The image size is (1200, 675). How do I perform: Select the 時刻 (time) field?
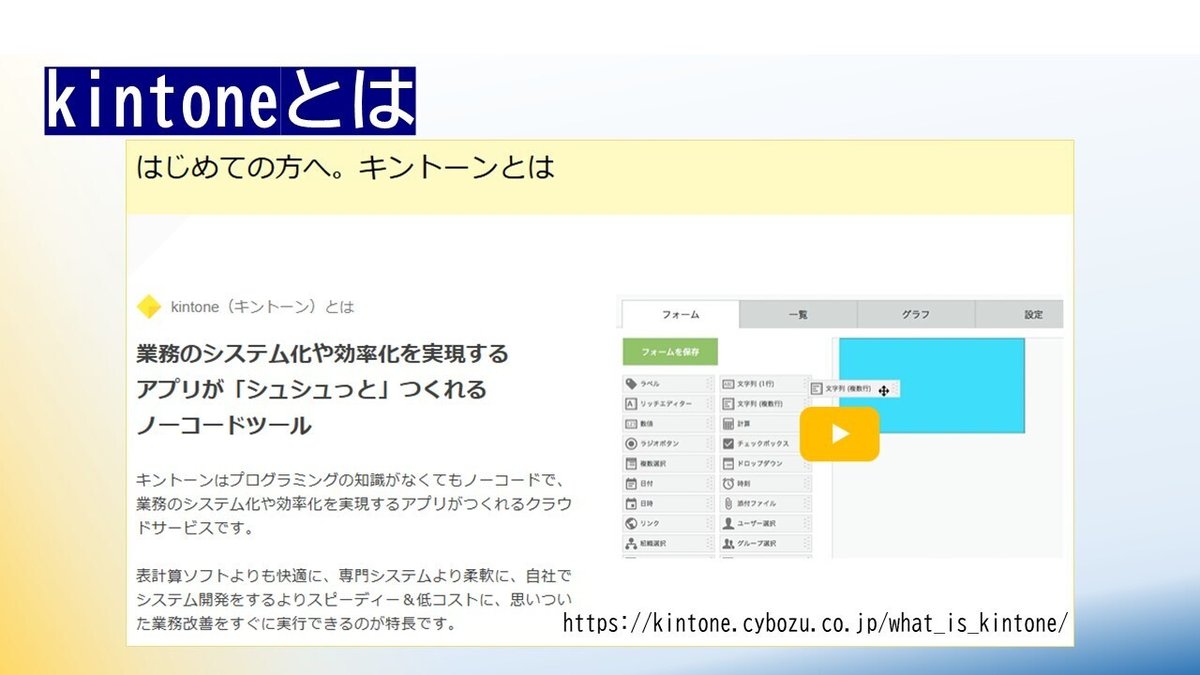760,483
